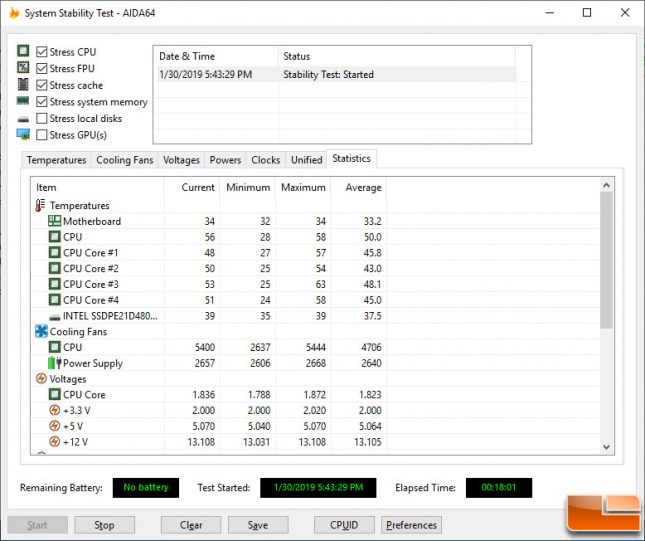Click the CPU Core #3 maximum value 63
The height and width of the screenshot is (541, 645).
320,284
